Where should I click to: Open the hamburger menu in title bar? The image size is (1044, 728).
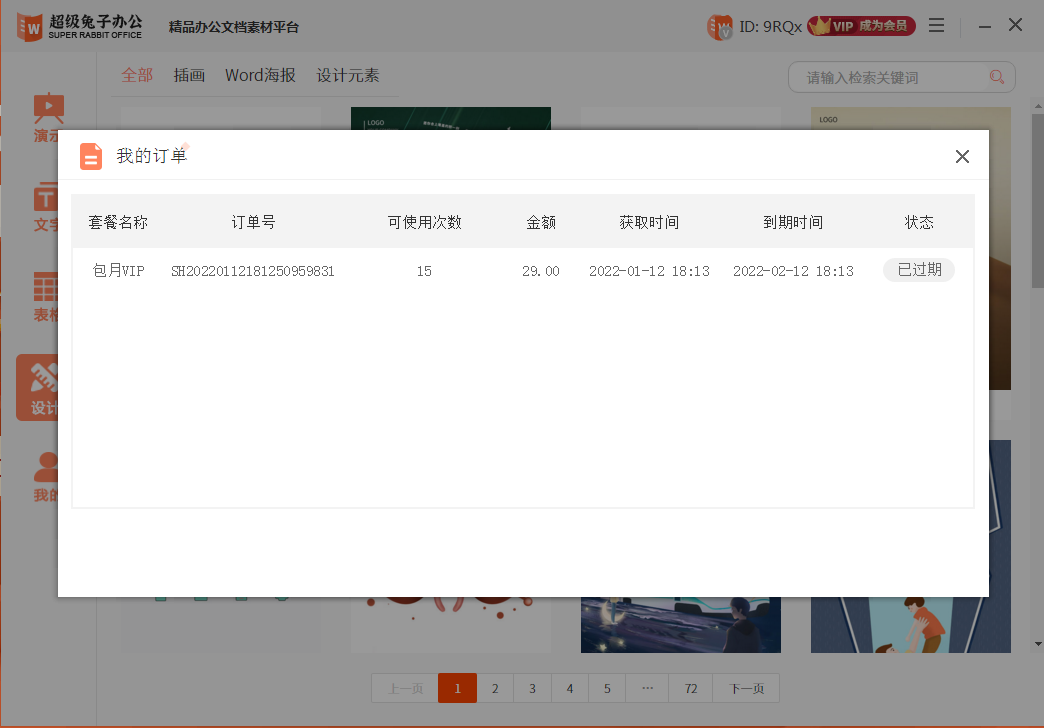[x=936, y=25]
